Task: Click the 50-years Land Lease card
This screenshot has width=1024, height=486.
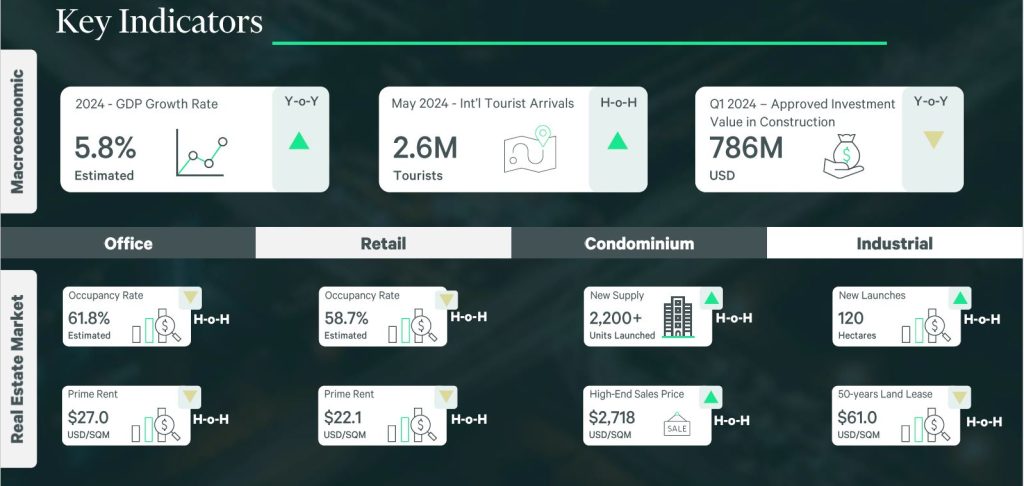Action: coord(896,415)
